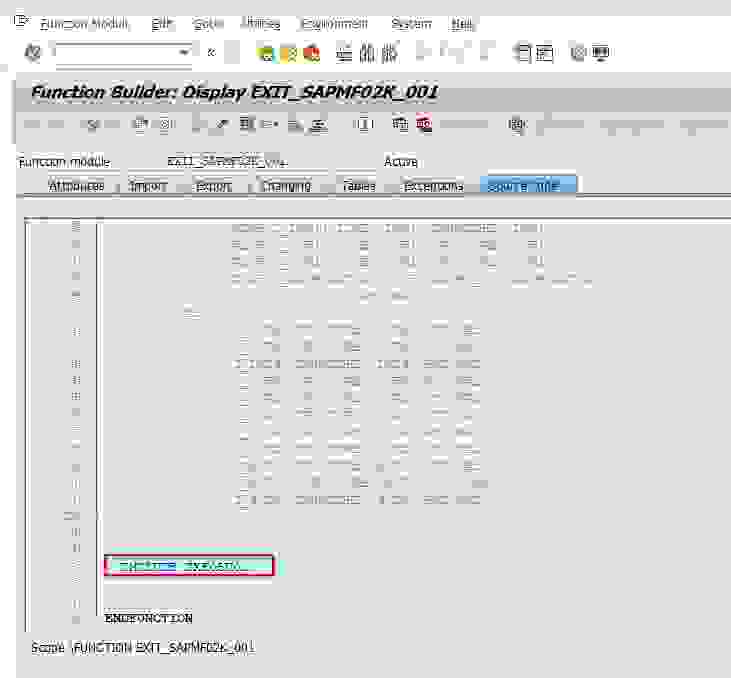Open the Function Module menu

84,24
